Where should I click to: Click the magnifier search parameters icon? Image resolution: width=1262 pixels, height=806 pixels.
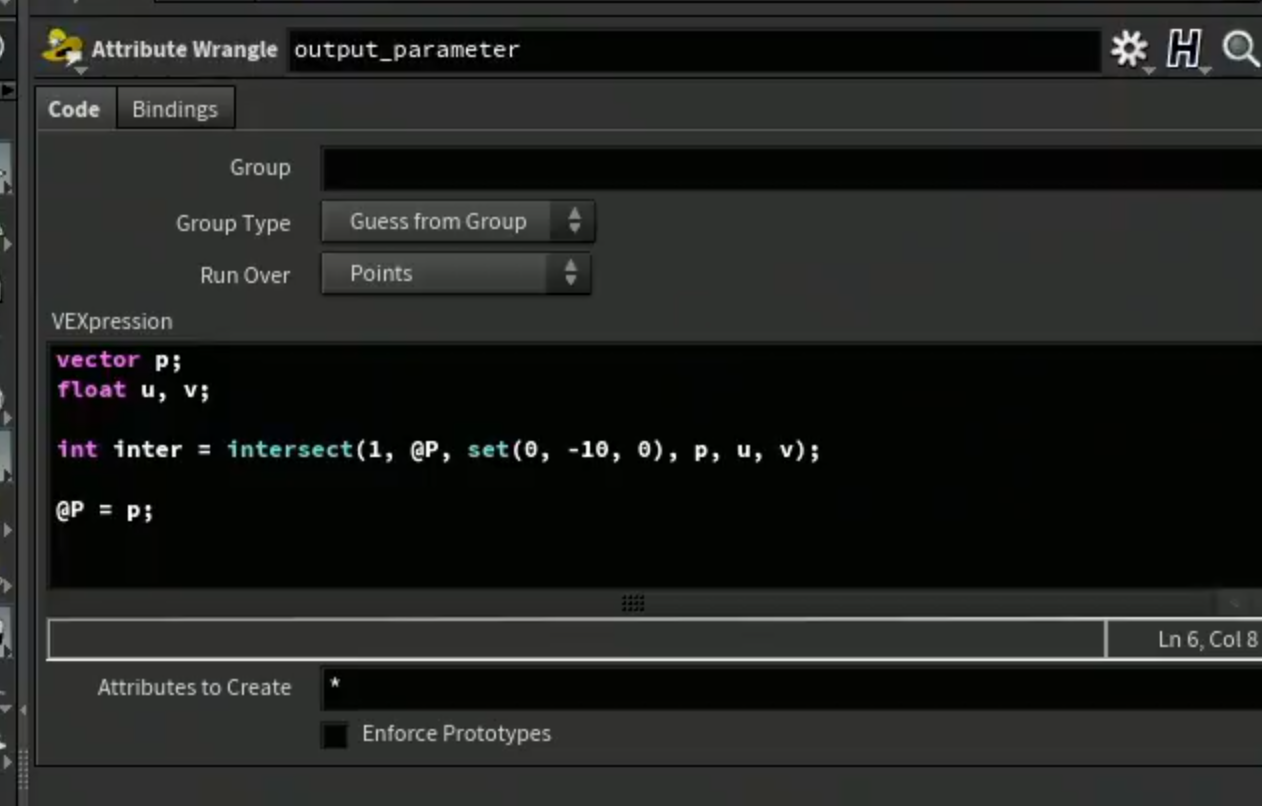(1241, 48)
